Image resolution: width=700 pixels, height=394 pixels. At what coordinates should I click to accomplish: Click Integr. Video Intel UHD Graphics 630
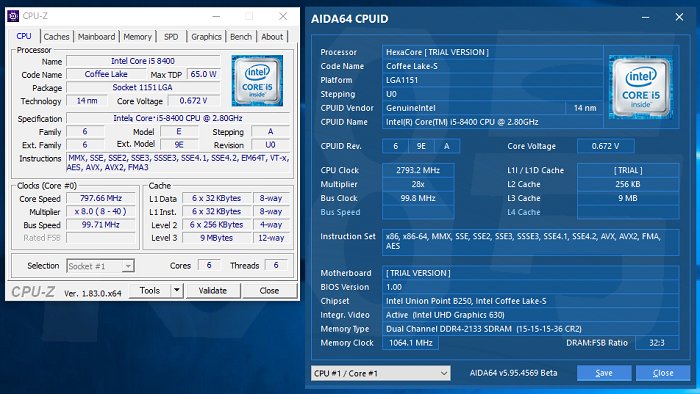530,315
